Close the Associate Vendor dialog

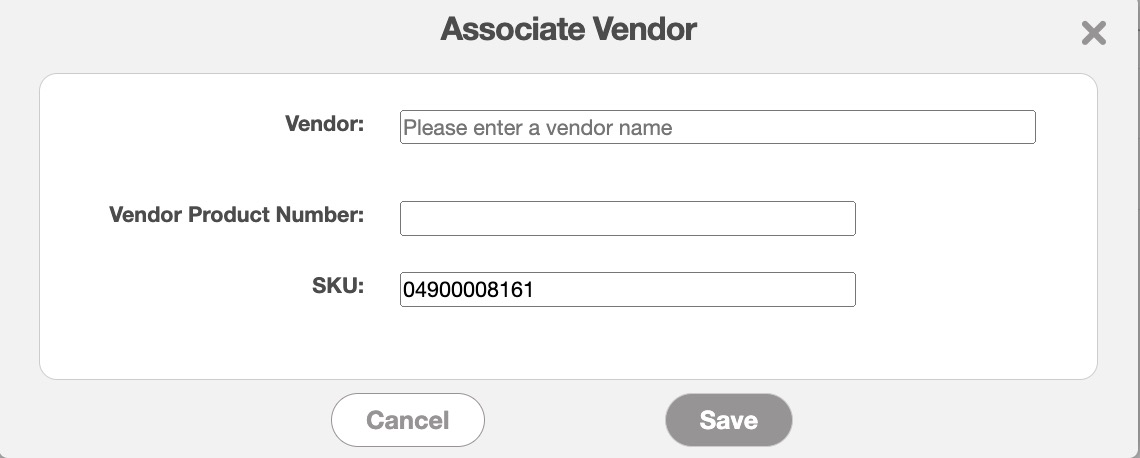coord(1093,34)
